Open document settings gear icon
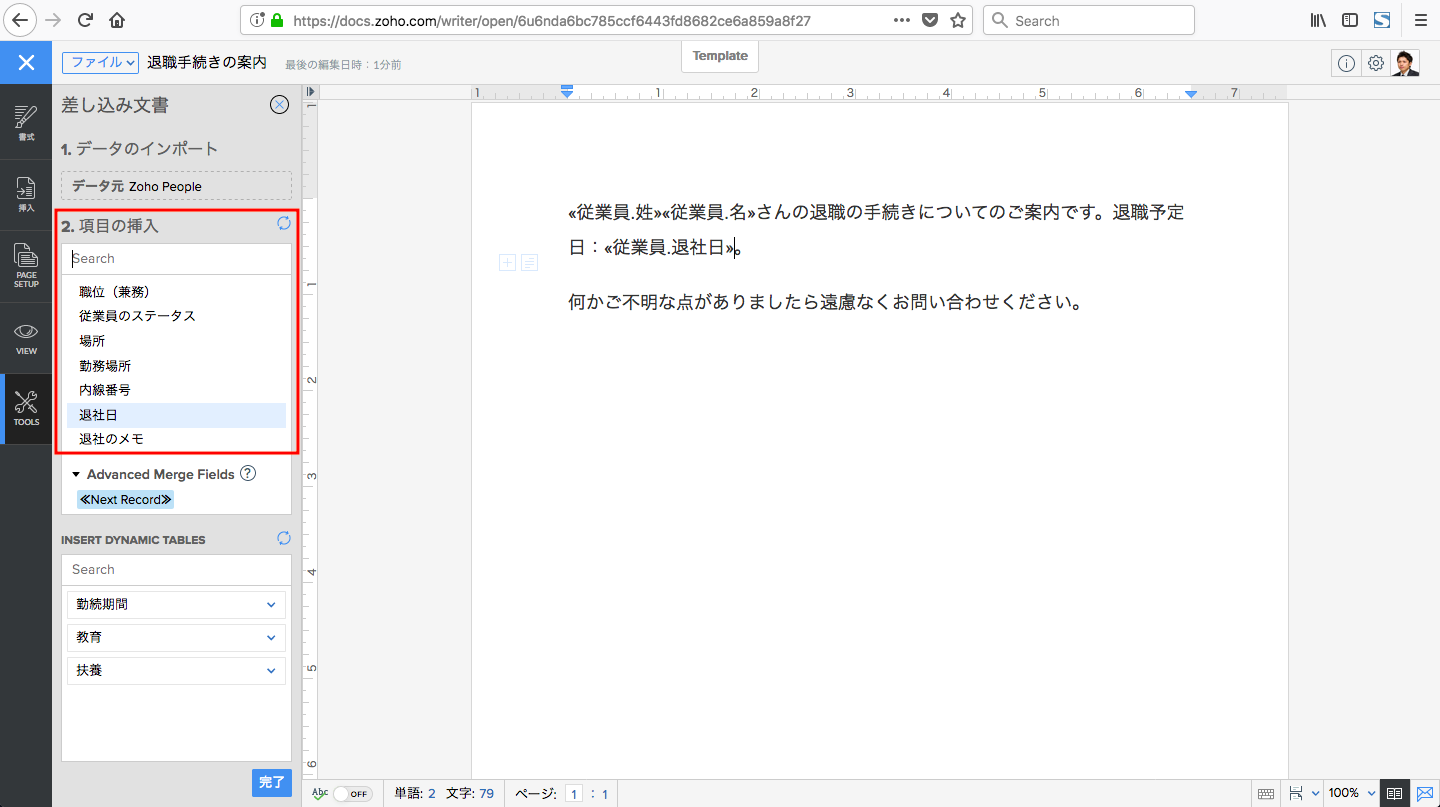1440x807 pixels. [x=1376, y=63]
